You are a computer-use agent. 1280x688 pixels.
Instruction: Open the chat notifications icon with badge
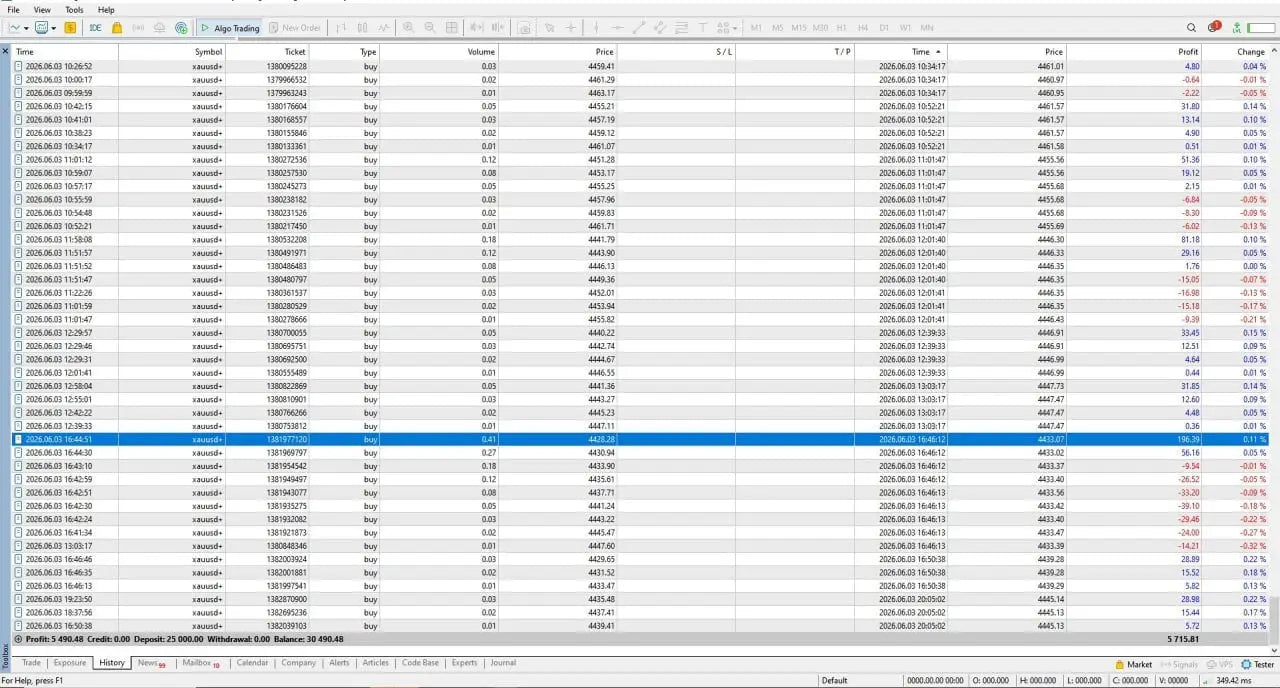1214,28
